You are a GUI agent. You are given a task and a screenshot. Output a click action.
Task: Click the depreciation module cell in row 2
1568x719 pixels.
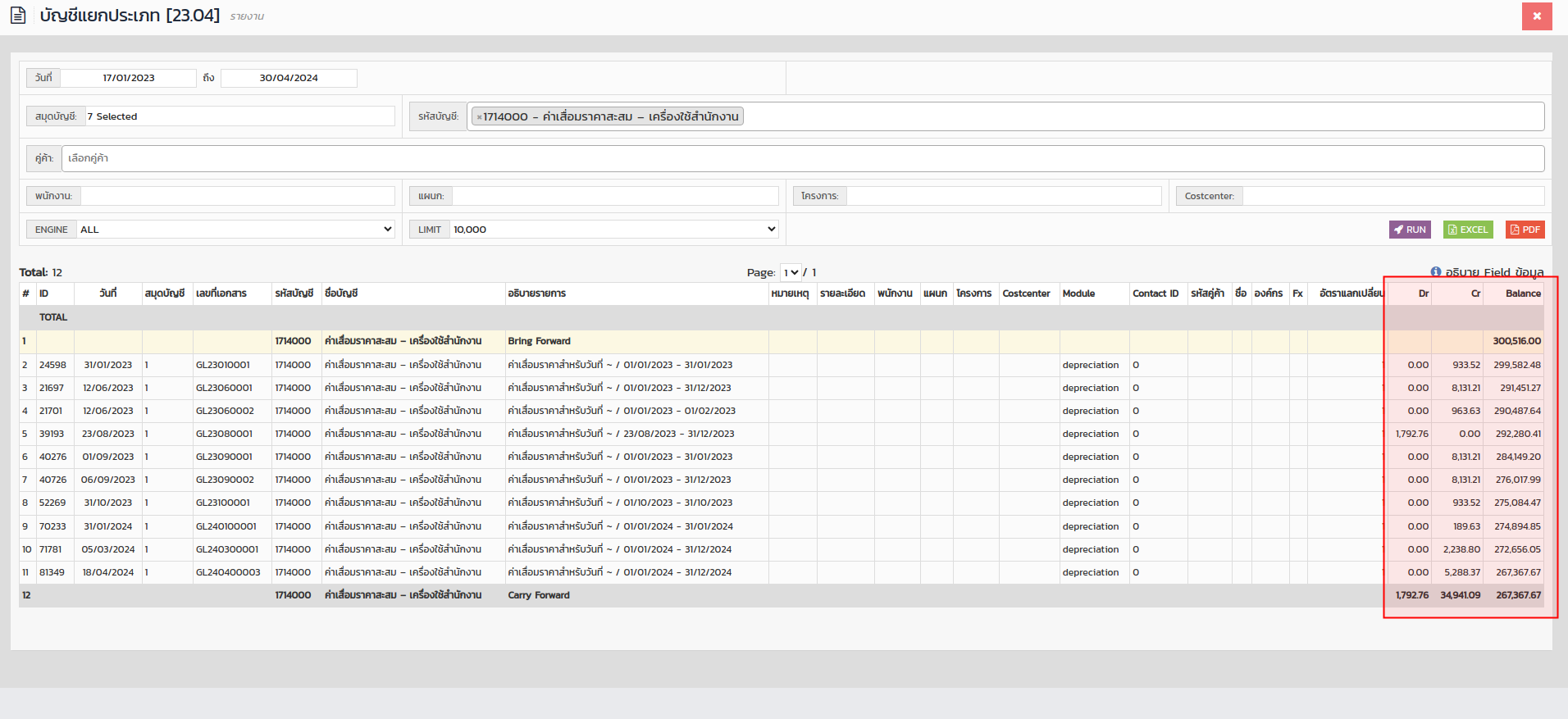(x=1090, y=365)
